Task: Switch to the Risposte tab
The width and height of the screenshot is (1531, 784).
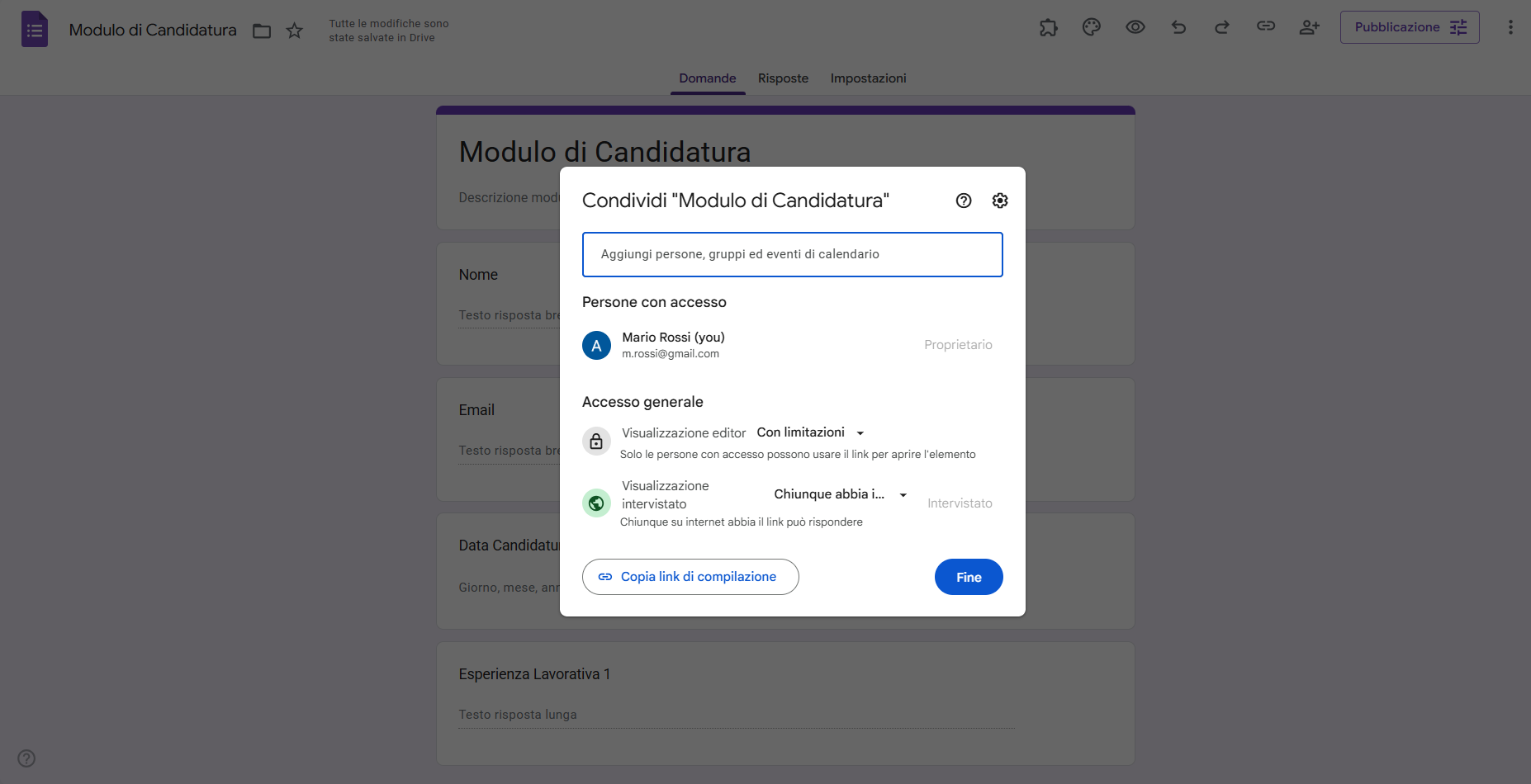Action: point(783,78)
